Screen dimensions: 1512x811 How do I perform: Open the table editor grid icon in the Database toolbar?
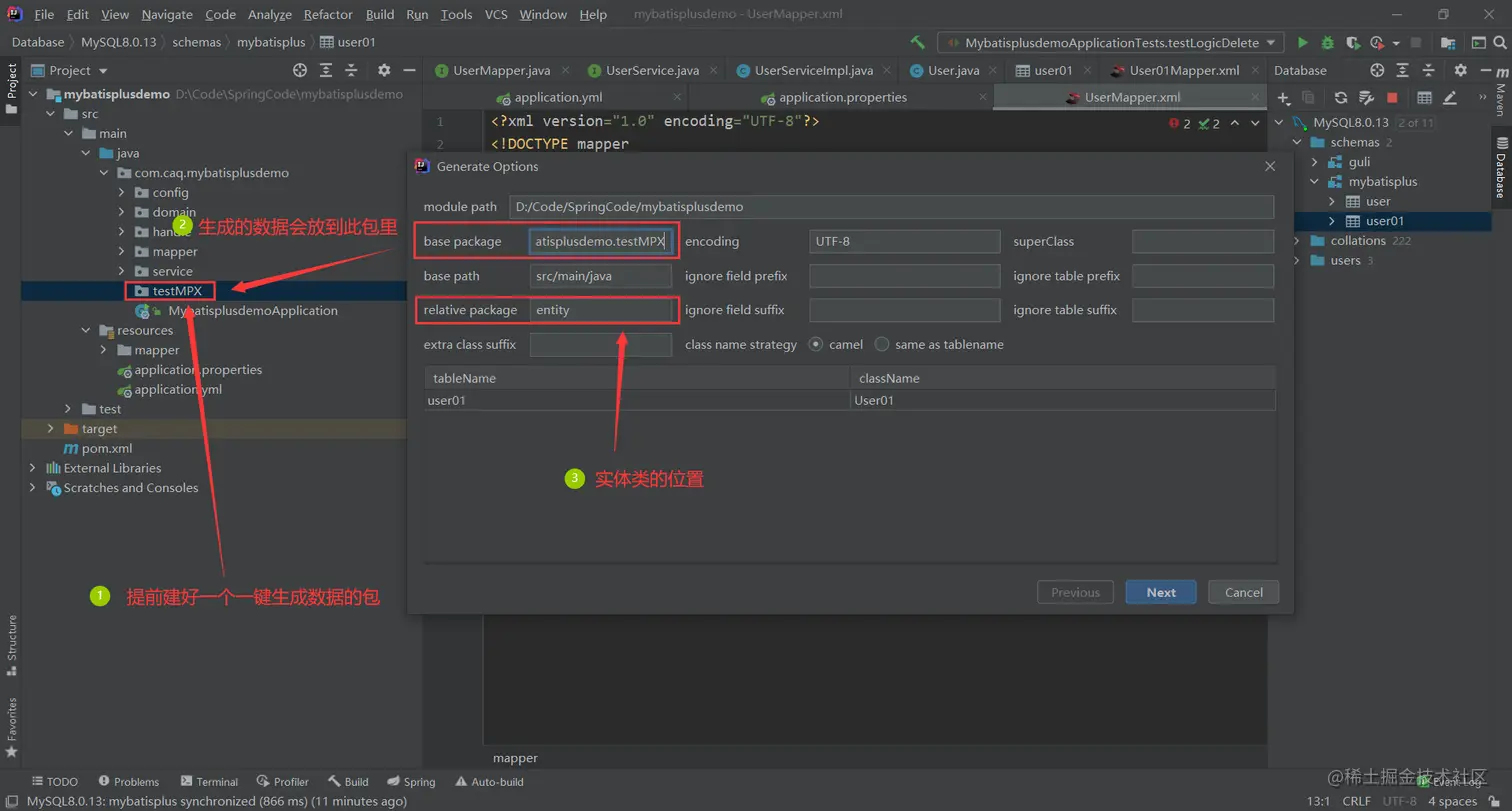click(x=1425, y=97)
